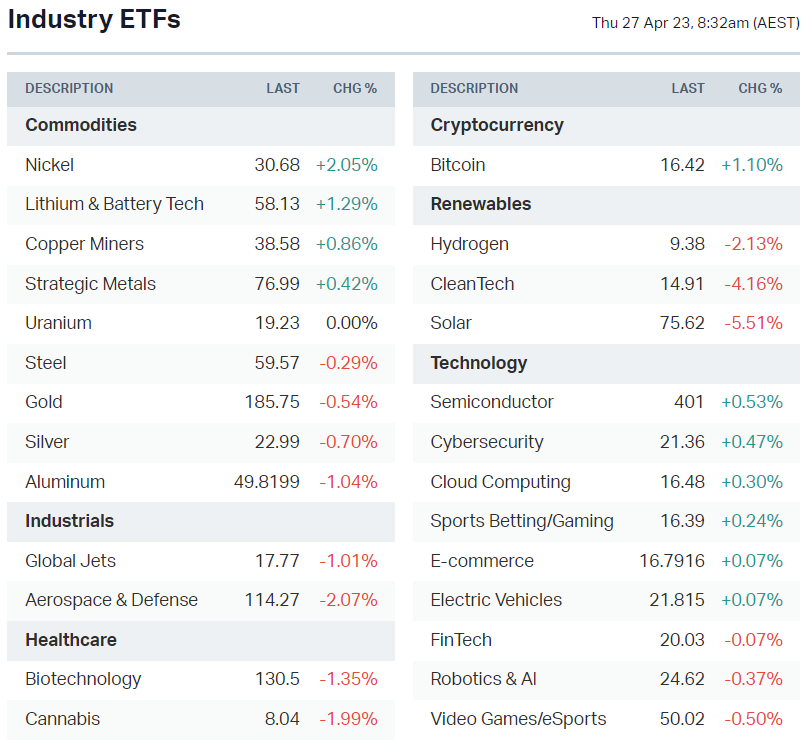Open the Bitcoin ETF listing
This screenshot has height=742, width=811.
[458, 165]
